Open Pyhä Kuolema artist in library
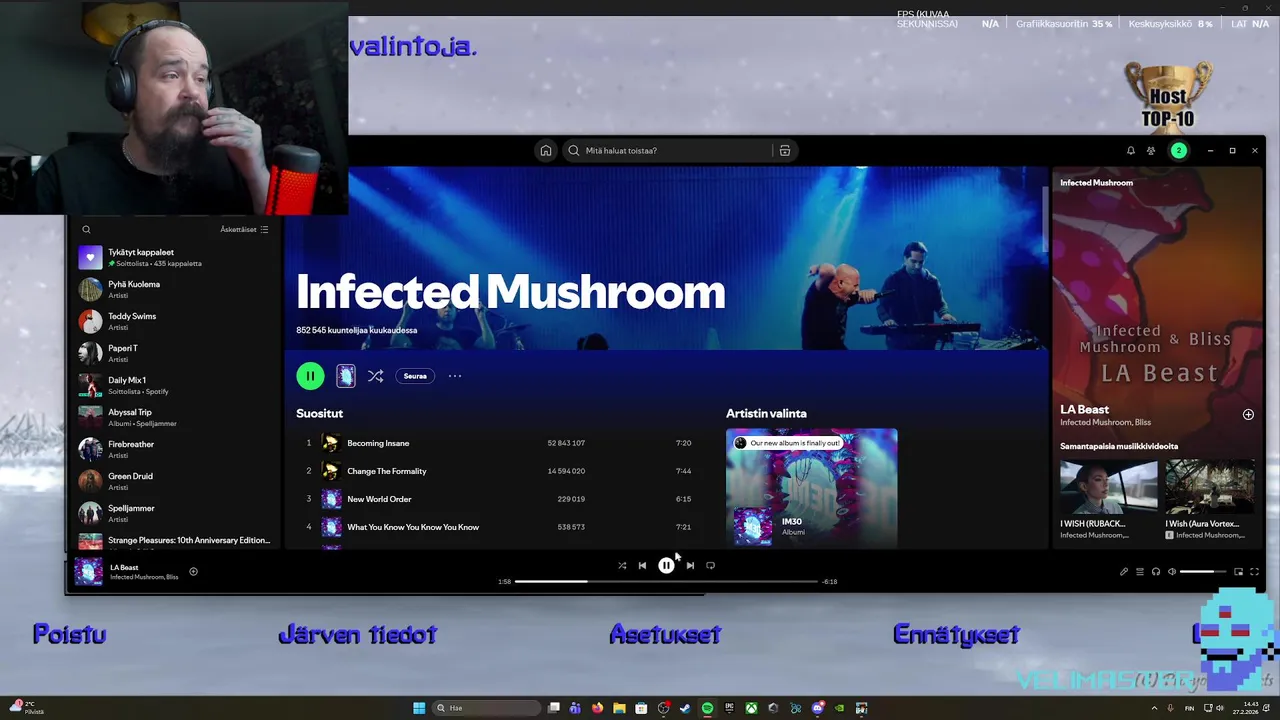 click(175, 289)
